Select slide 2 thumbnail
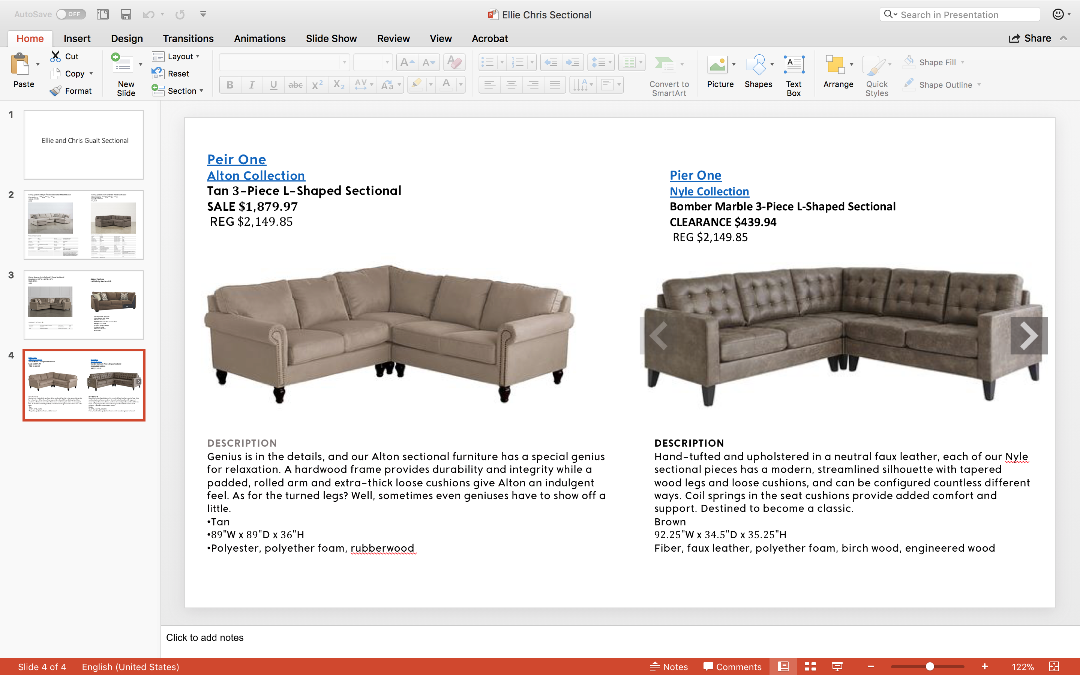 pyautogui.click(x=84, y=225)
